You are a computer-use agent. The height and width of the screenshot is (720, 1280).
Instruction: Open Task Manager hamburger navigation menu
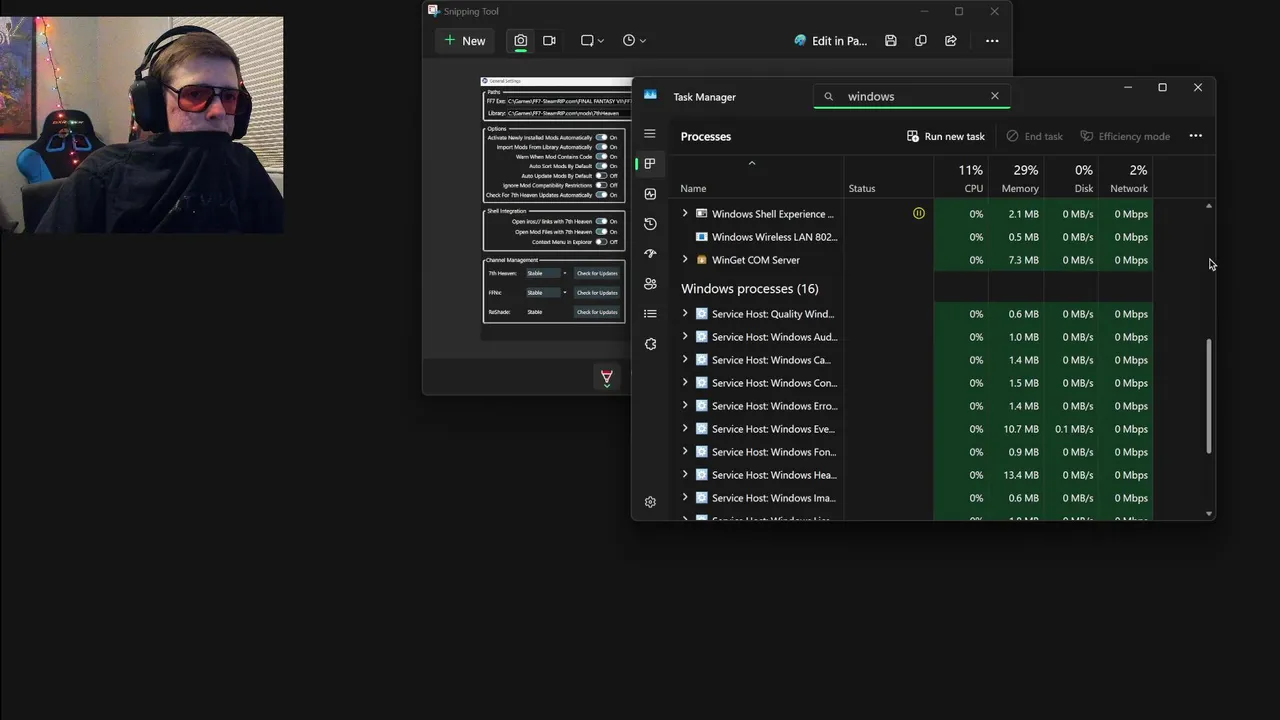(x=650, y=134)
